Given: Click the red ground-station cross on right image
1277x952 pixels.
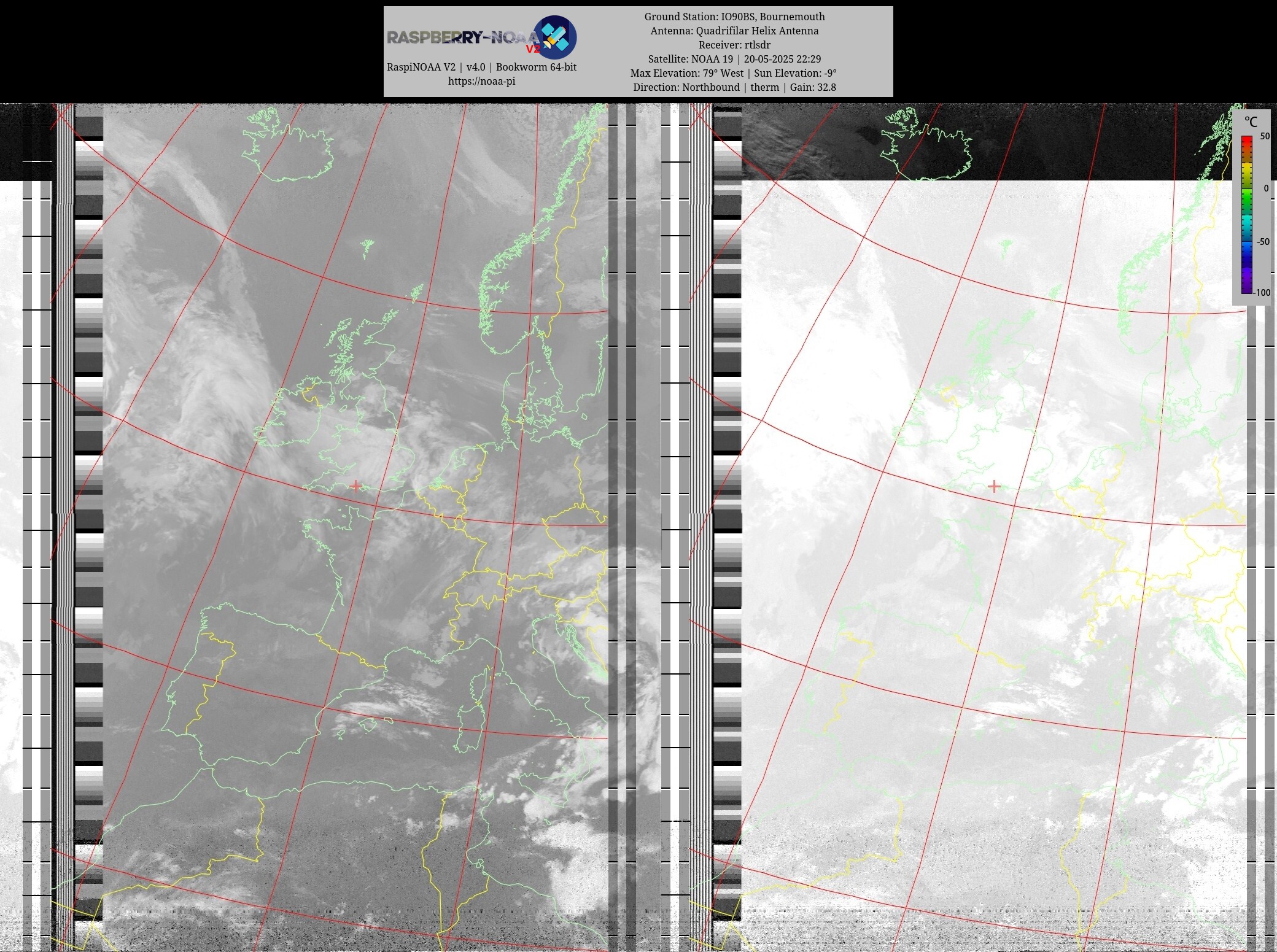Looking at the screenshot, I should (994, 486).
